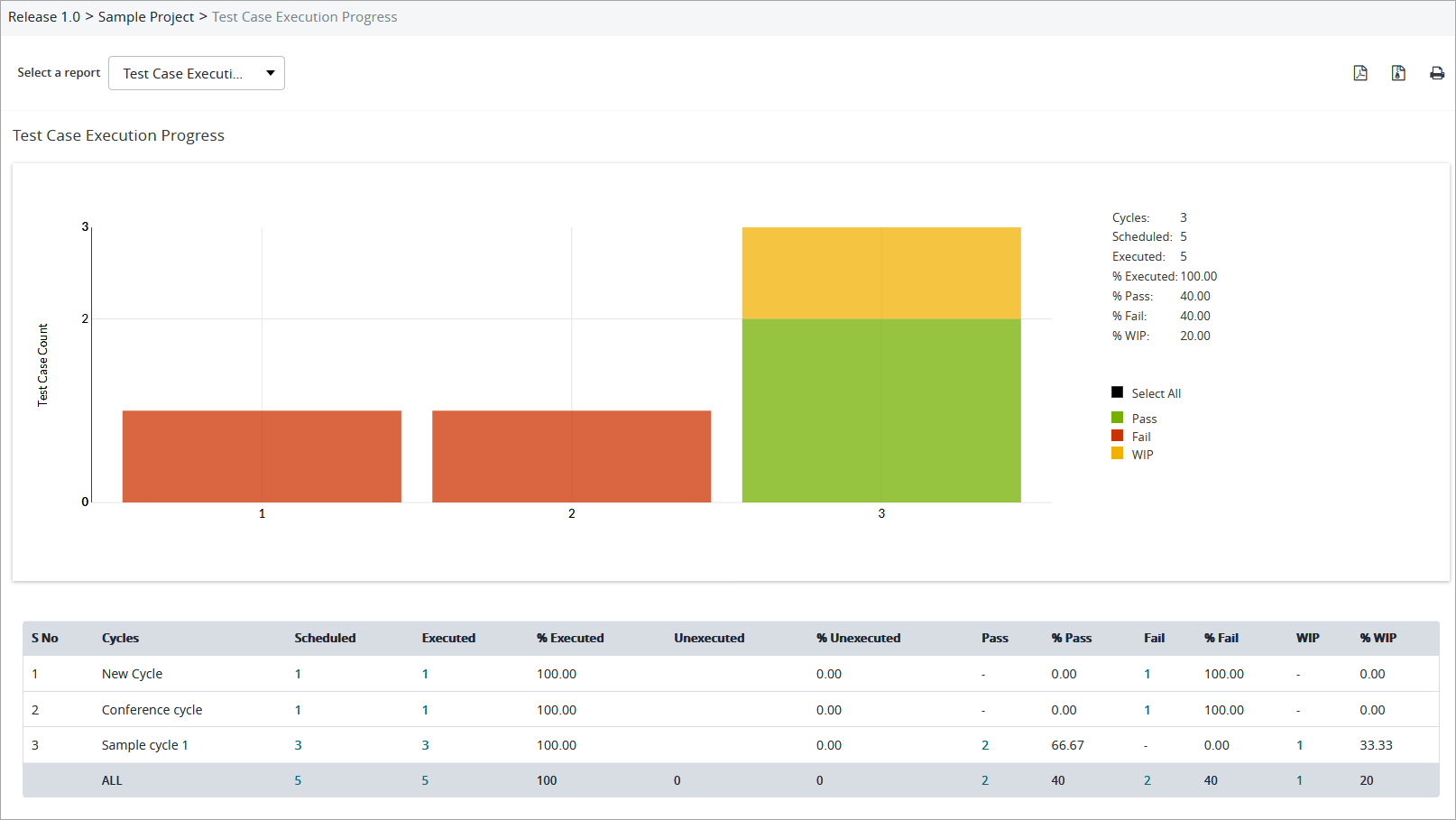Click the % WIP column header
Viewport: 1456px width, 820px height.
tap(1378, 638)
